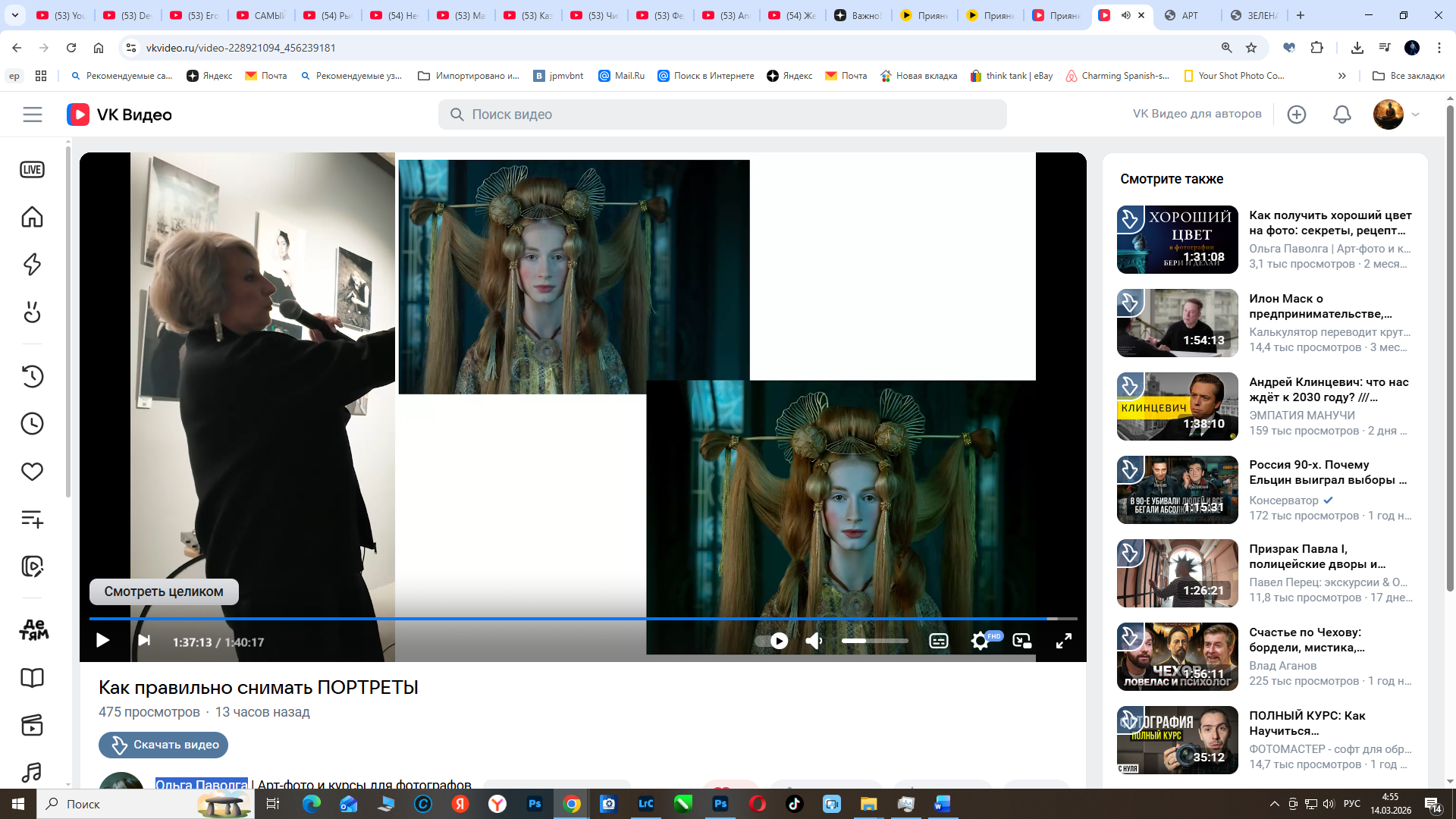Viewport: 1456px width, 819px height.
Task: Expand the hidden bookmarks chevron
Action: click(x=1341, y=76)
